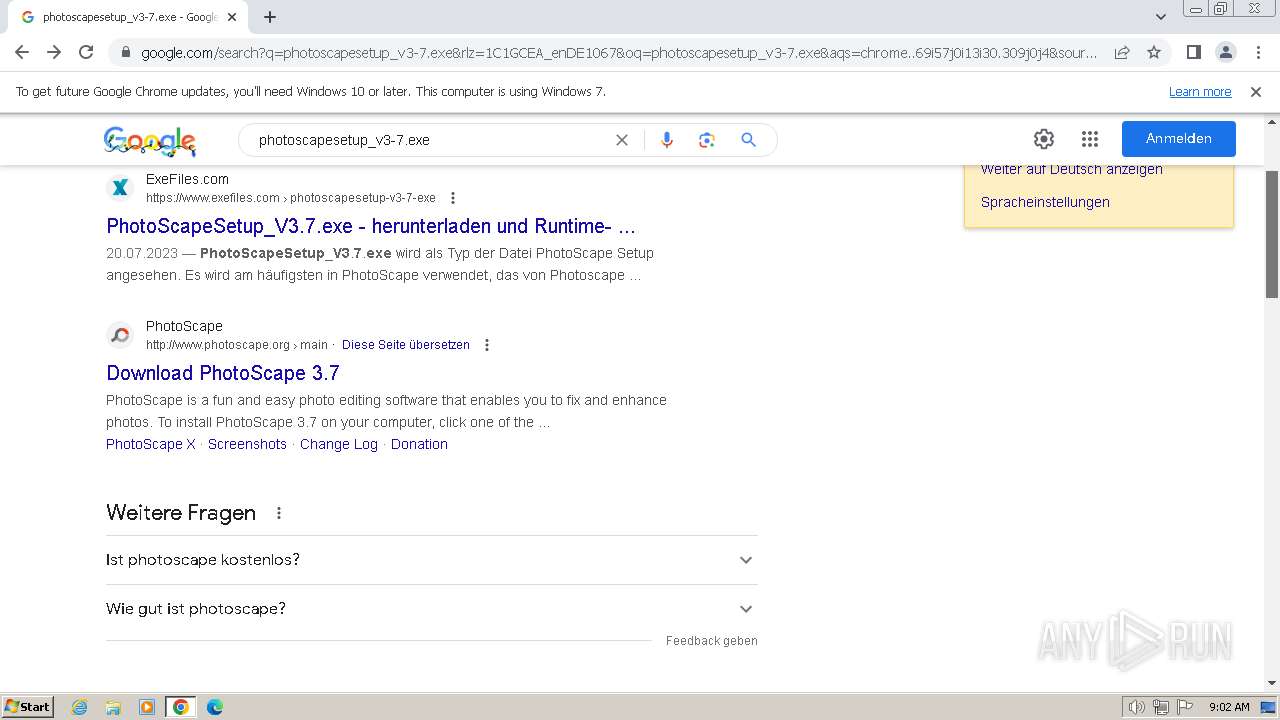Clear the search query with X
Viewport: 1280px width, 720px height.
point(622,140)
